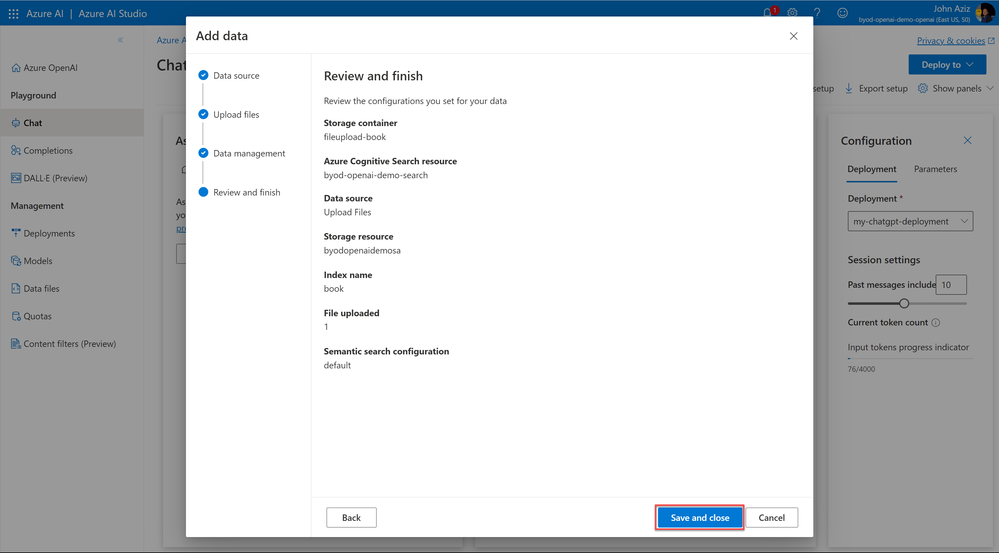Click the Past messages value field showing 10
This screenshot has width=999, height=553.
[951, 285]
